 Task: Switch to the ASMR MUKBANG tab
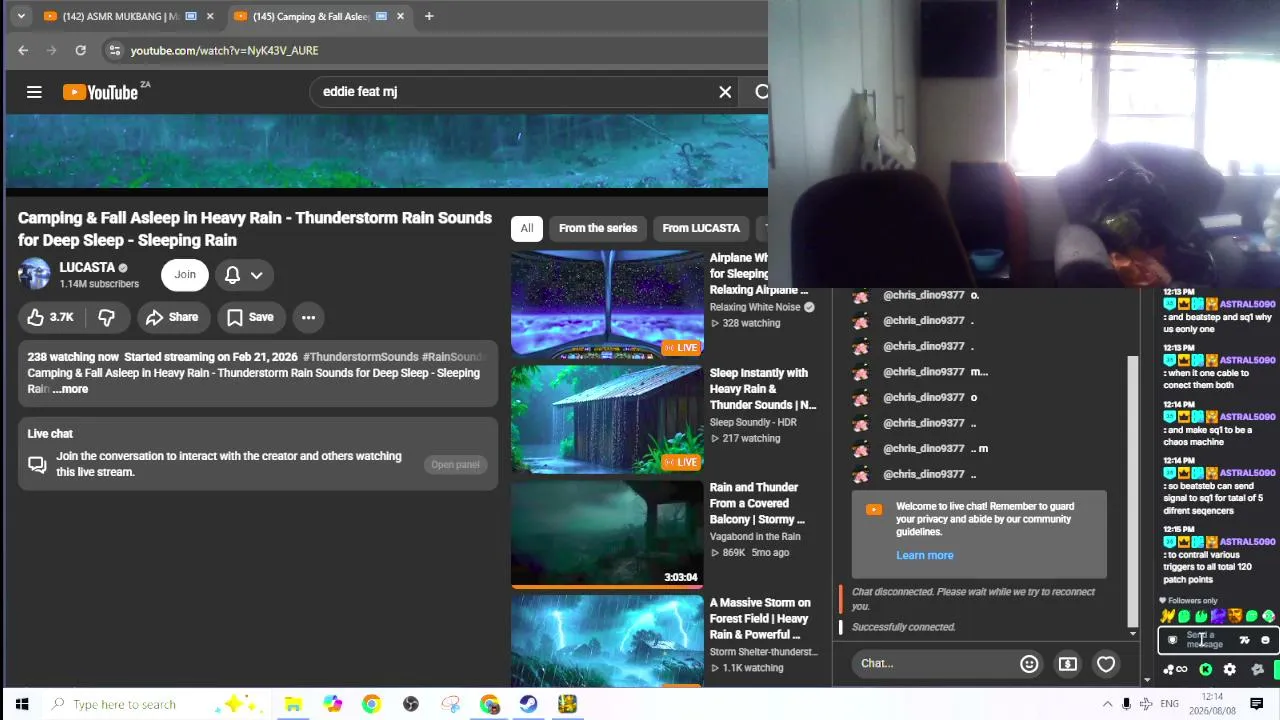pos(120,16)
